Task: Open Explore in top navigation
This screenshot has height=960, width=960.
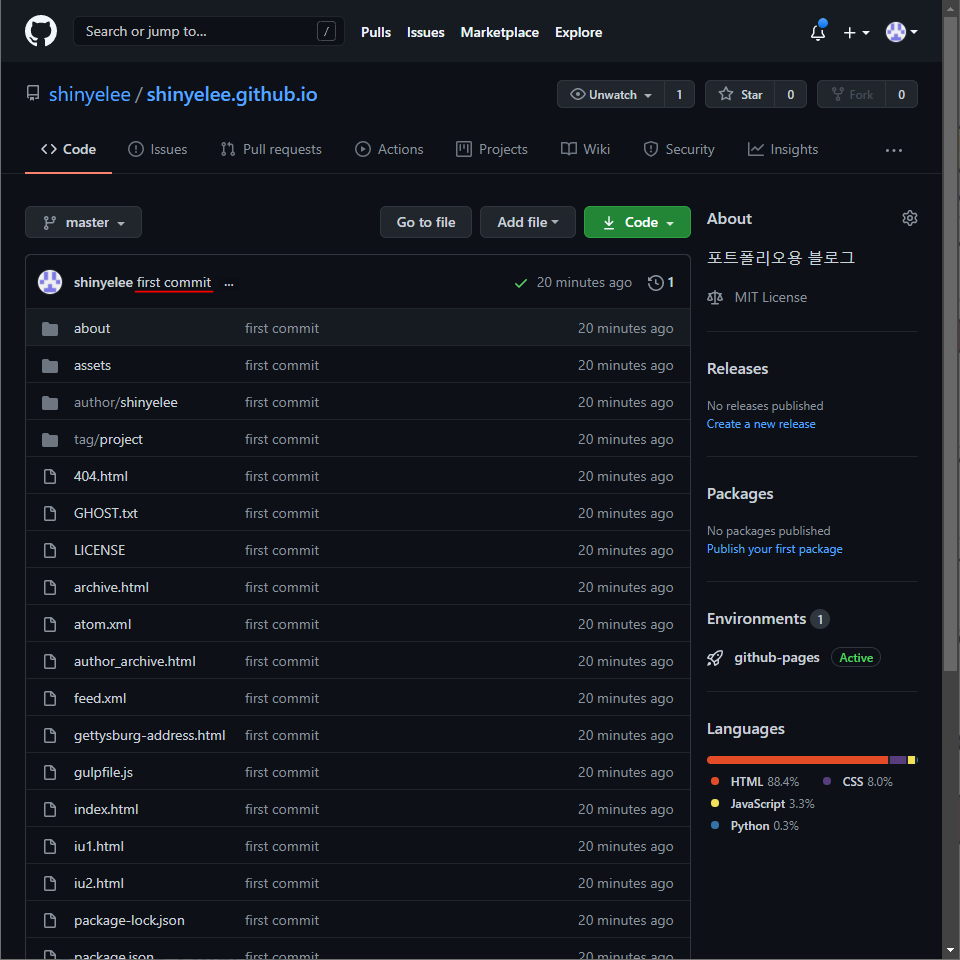Action: point(579,32)
